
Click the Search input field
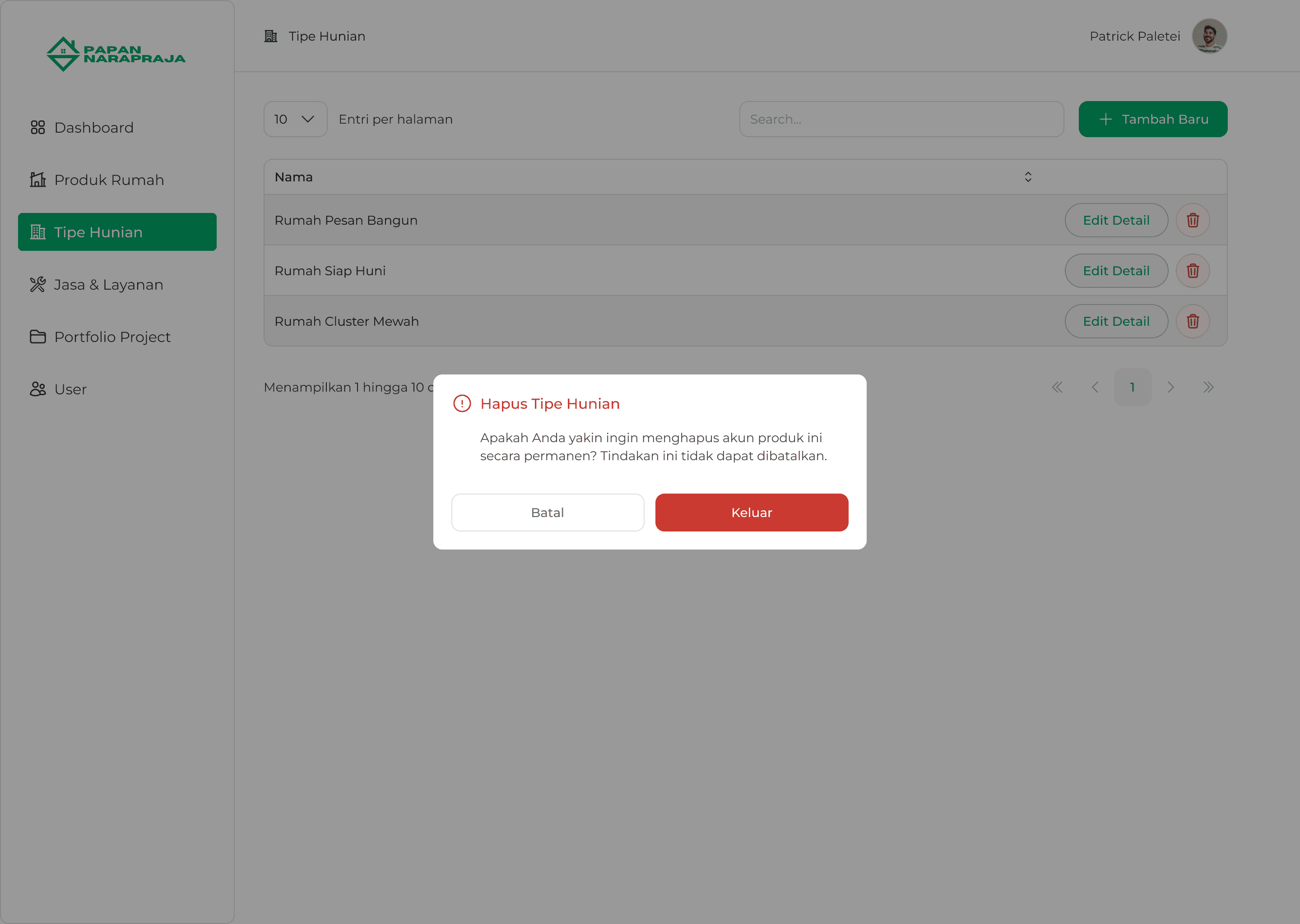click(901, 120)
